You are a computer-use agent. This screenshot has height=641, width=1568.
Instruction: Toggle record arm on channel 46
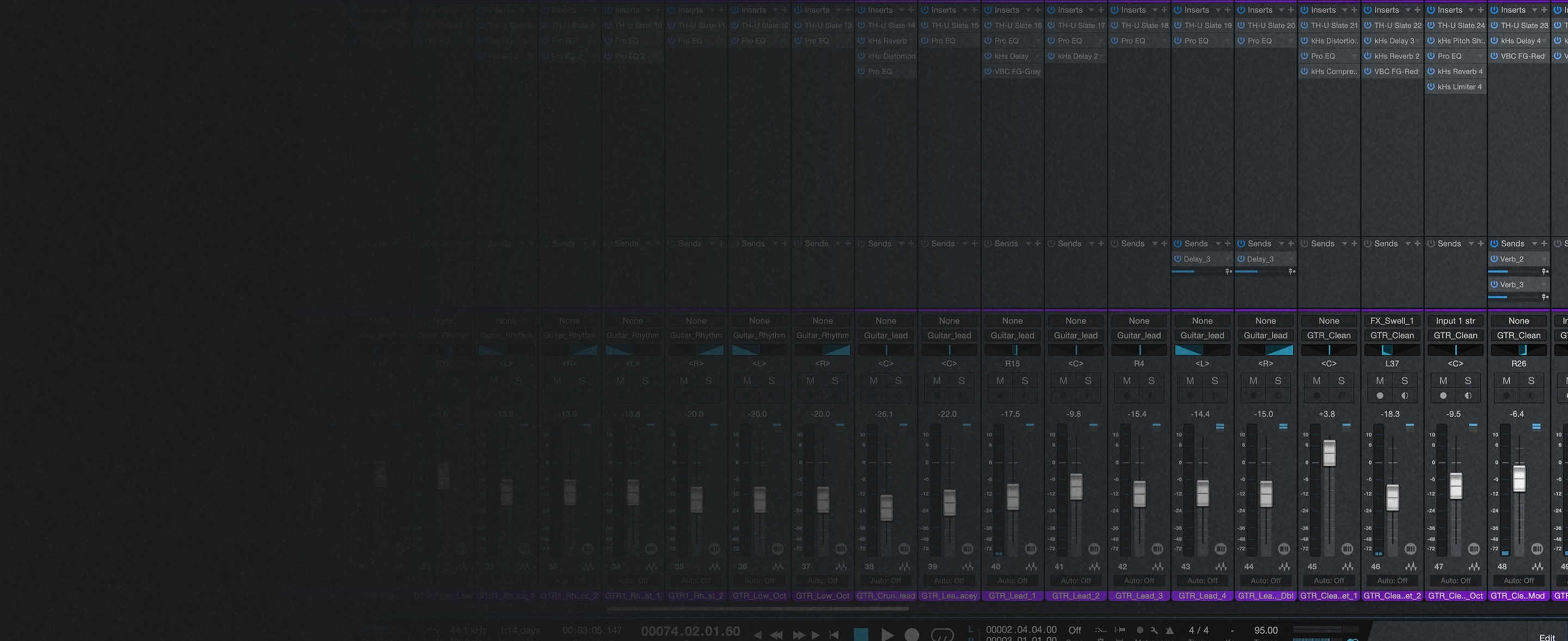pos(1379,396)
